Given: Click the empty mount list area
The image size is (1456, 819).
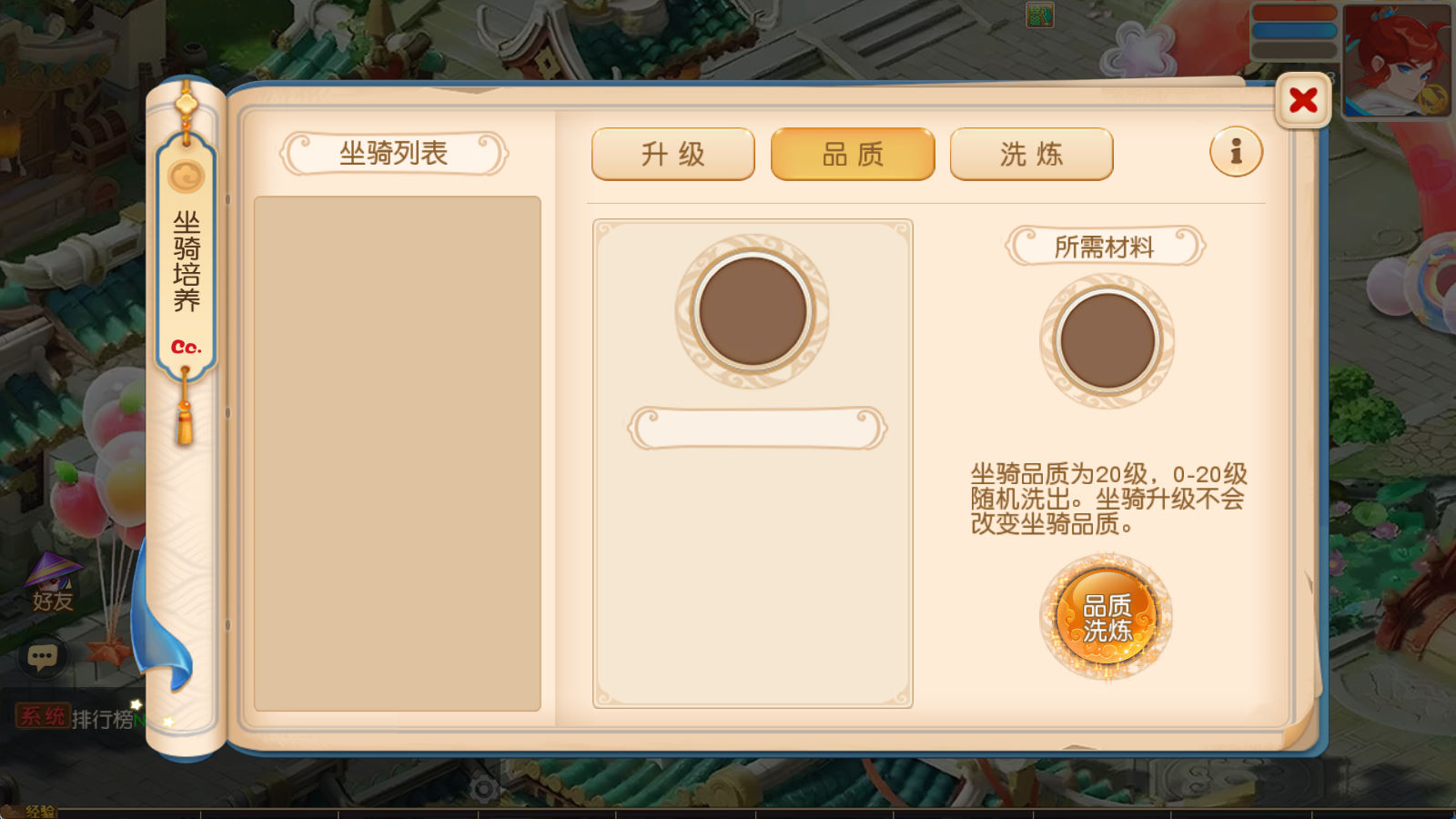Looking at the screenshot, I should 398,453.
